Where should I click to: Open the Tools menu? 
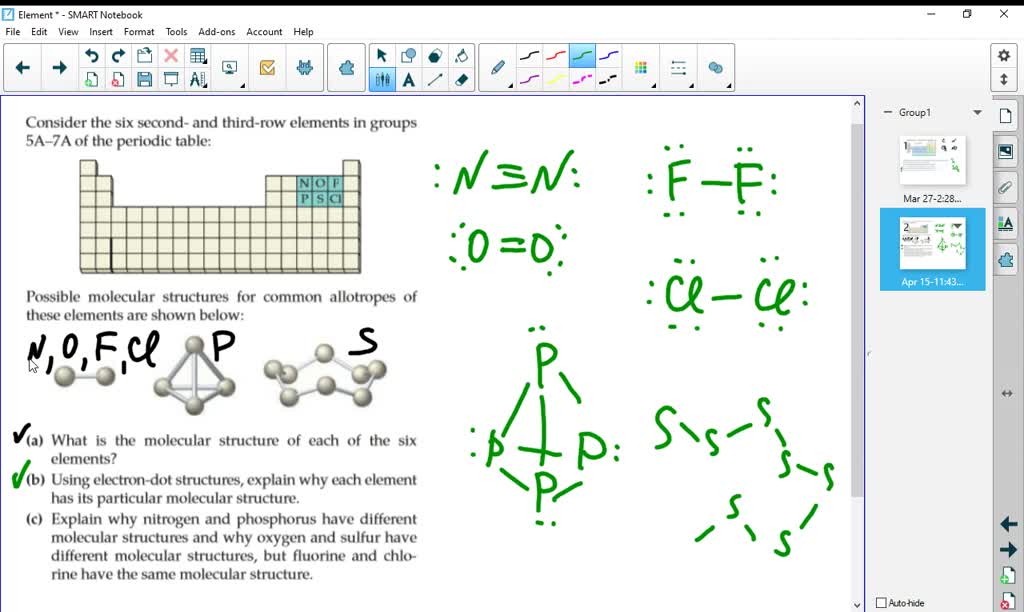coord(176,31)
